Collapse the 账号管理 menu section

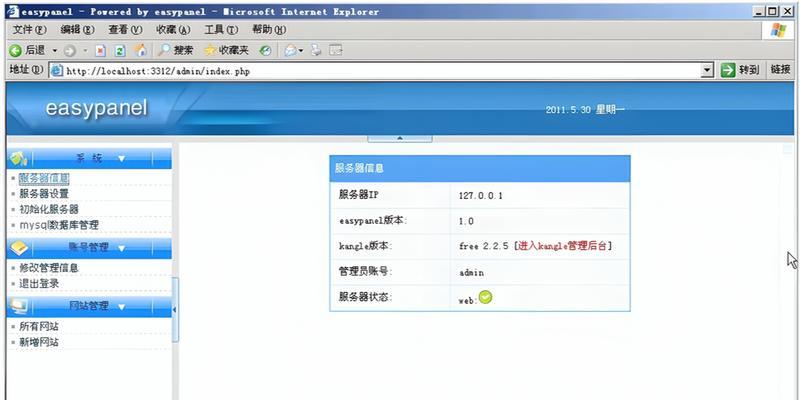[x=121, y=248]
